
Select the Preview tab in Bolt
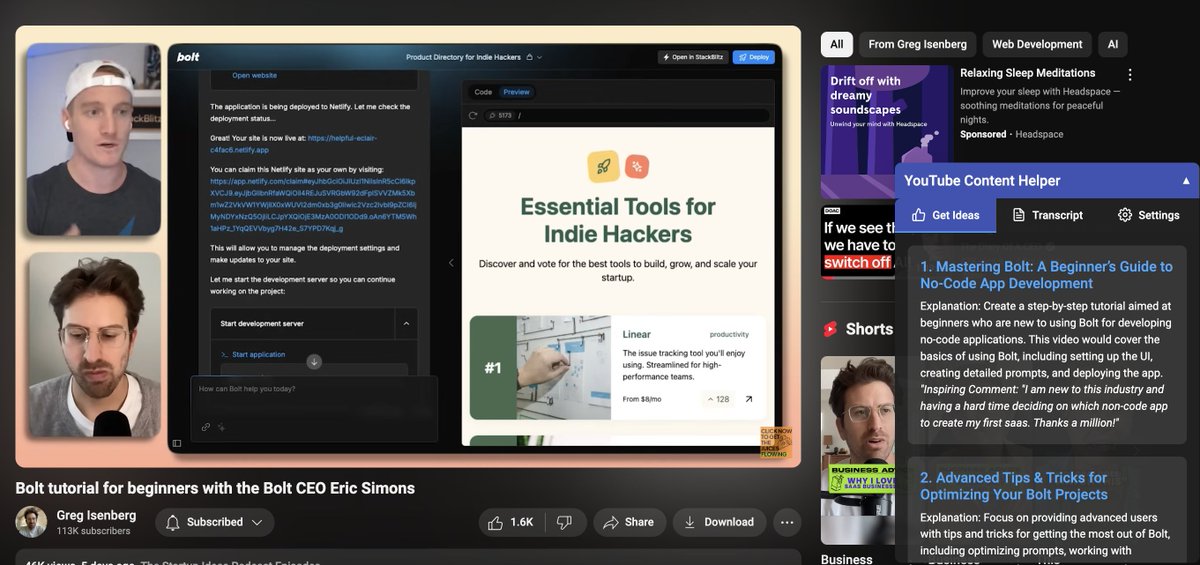(516, 92)
